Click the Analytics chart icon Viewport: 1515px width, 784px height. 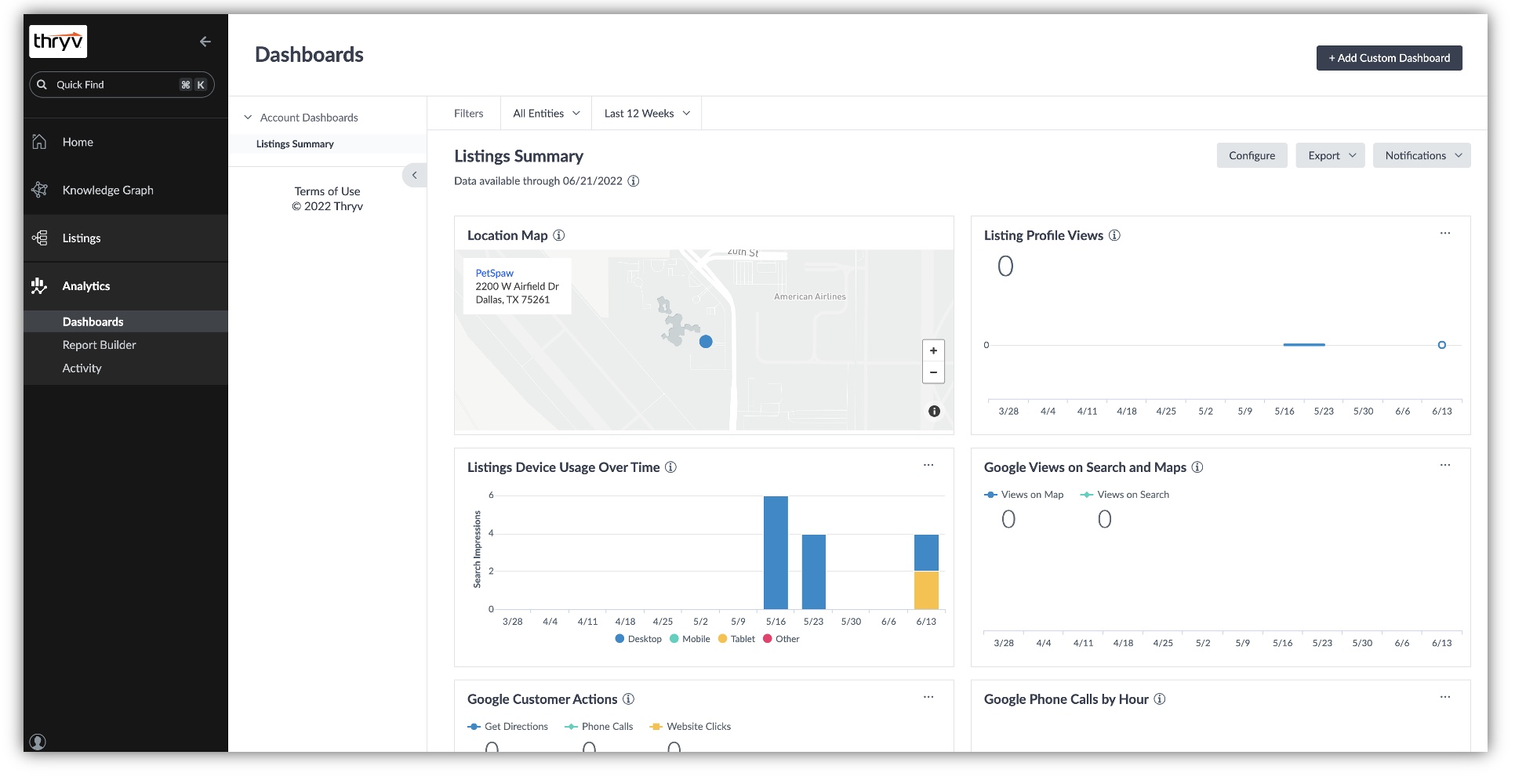(39, 286)
